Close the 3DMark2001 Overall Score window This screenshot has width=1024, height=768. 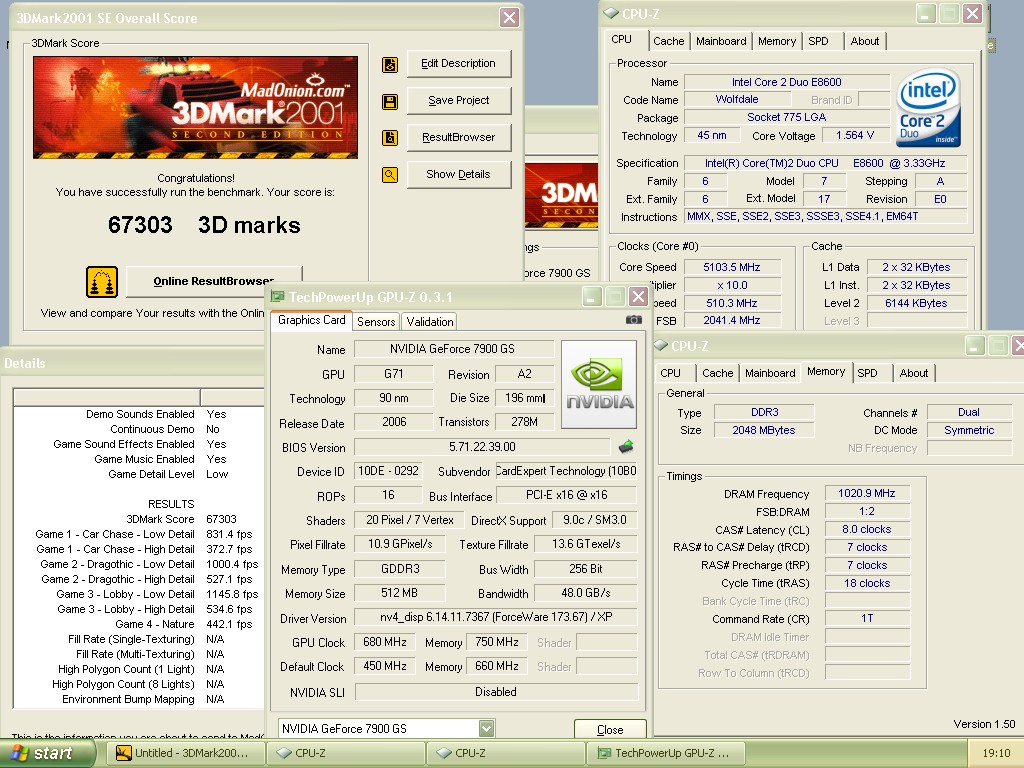(509, 18)
